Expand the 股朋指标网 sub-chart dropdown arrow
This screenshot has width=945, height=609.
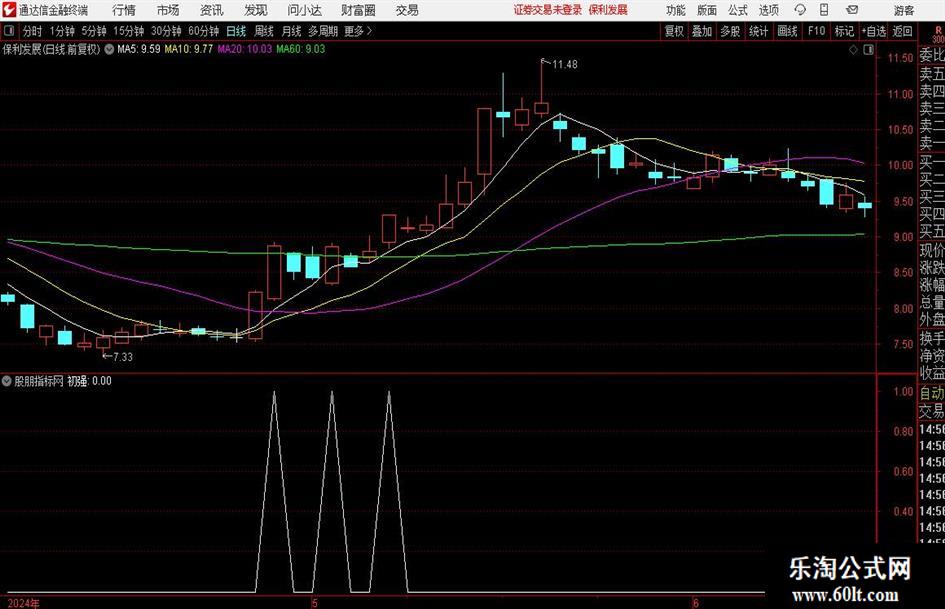pyautogui.click(x=7, y=380)
